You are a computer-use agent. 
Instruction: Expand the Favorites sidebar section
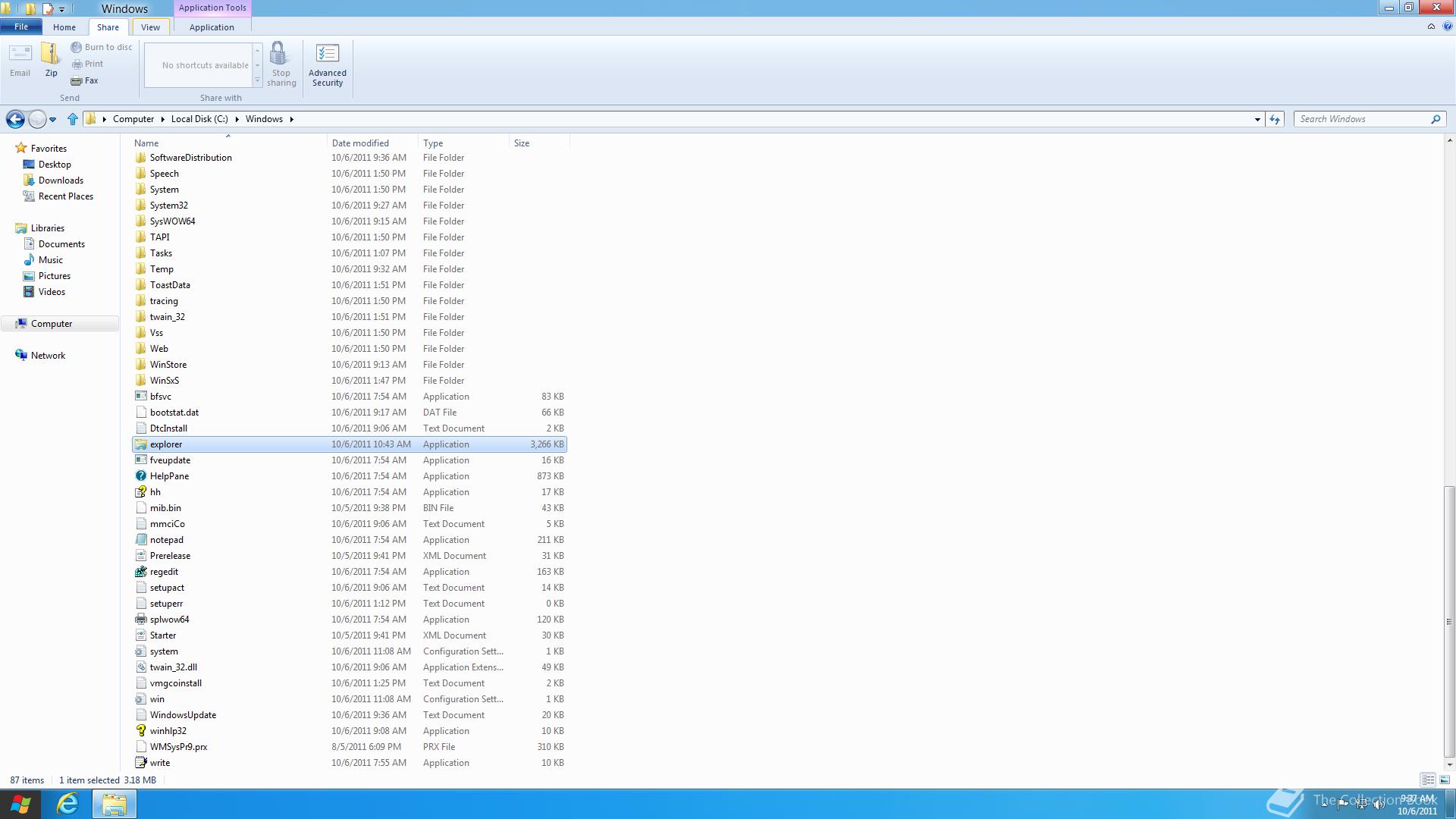[x=48, y=148]
